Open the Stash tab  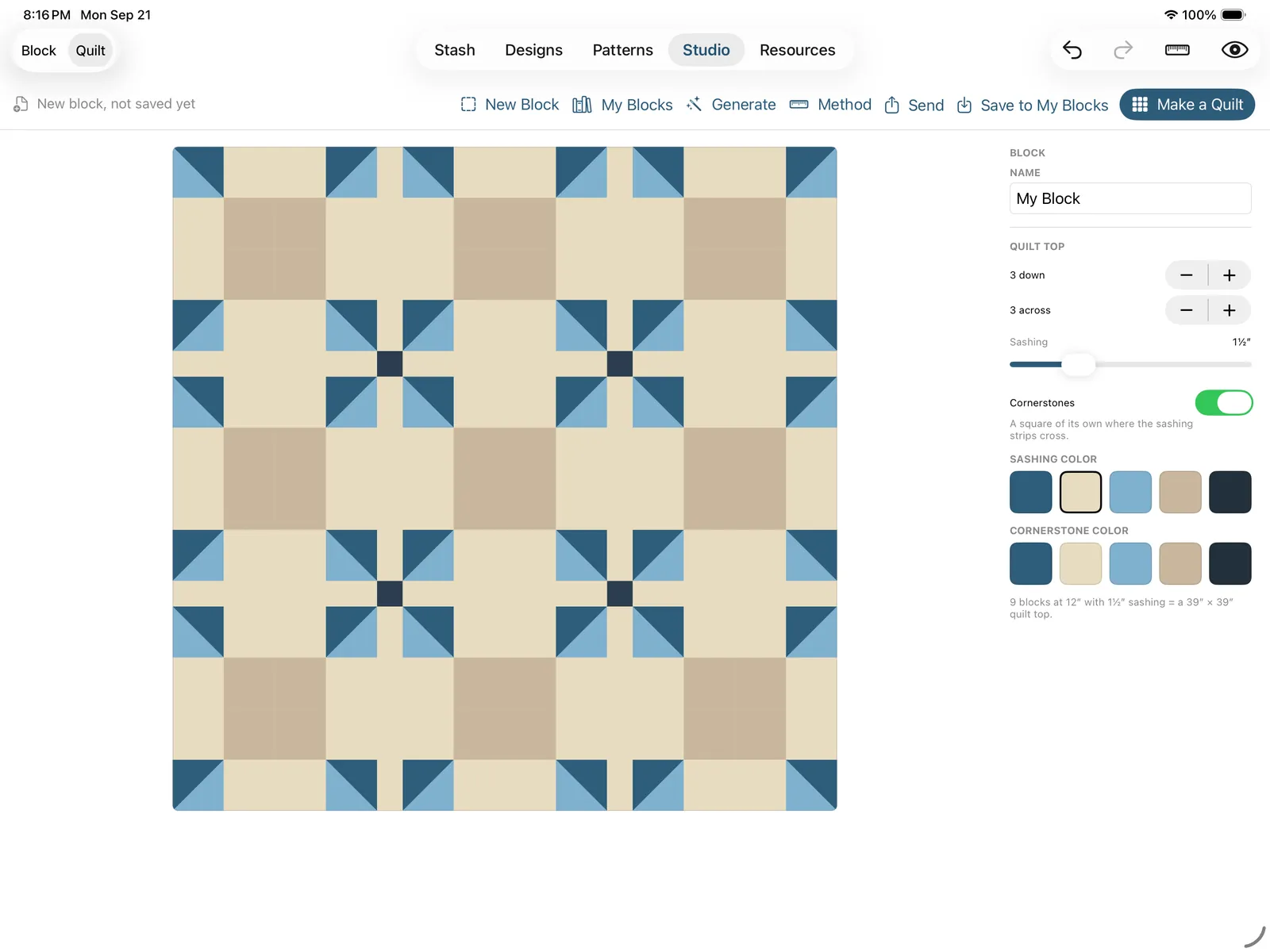tap(455, 50)
